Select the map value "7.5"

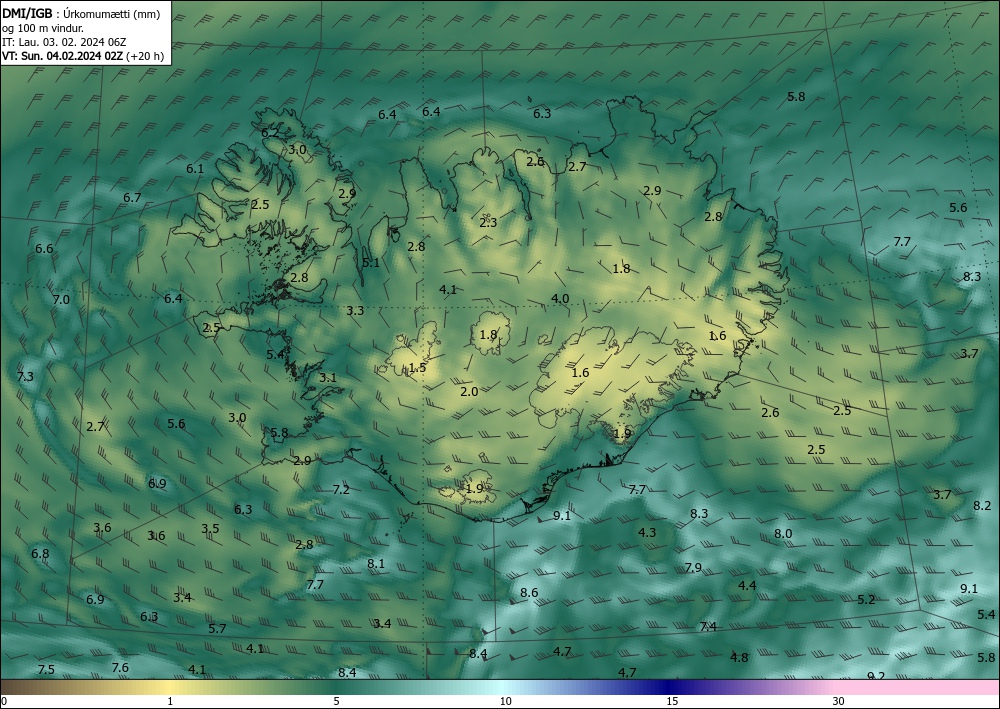click(46, 669)
